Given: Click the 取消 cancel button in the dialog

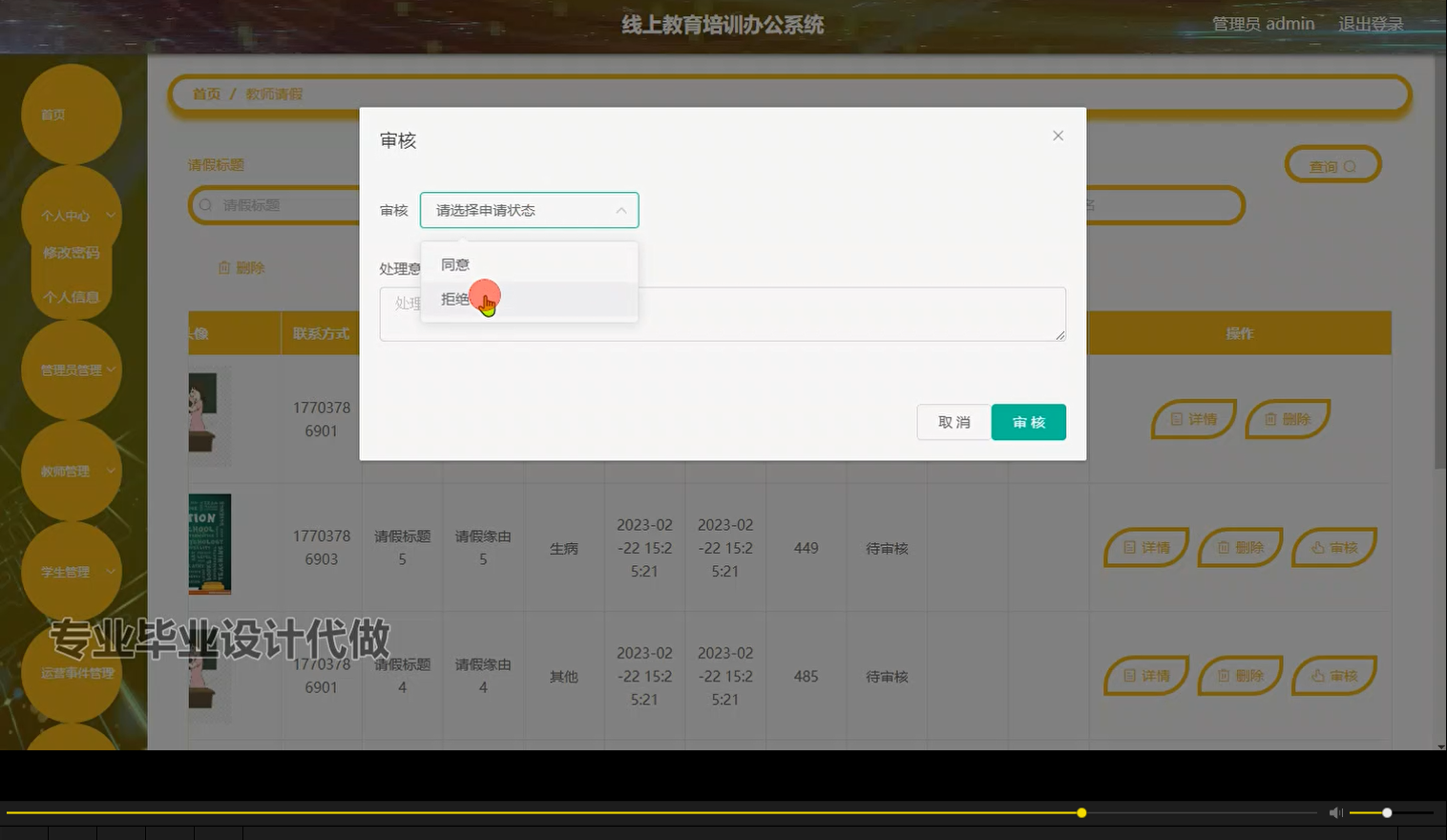Looking at the screenshot, I should point(954,421).
